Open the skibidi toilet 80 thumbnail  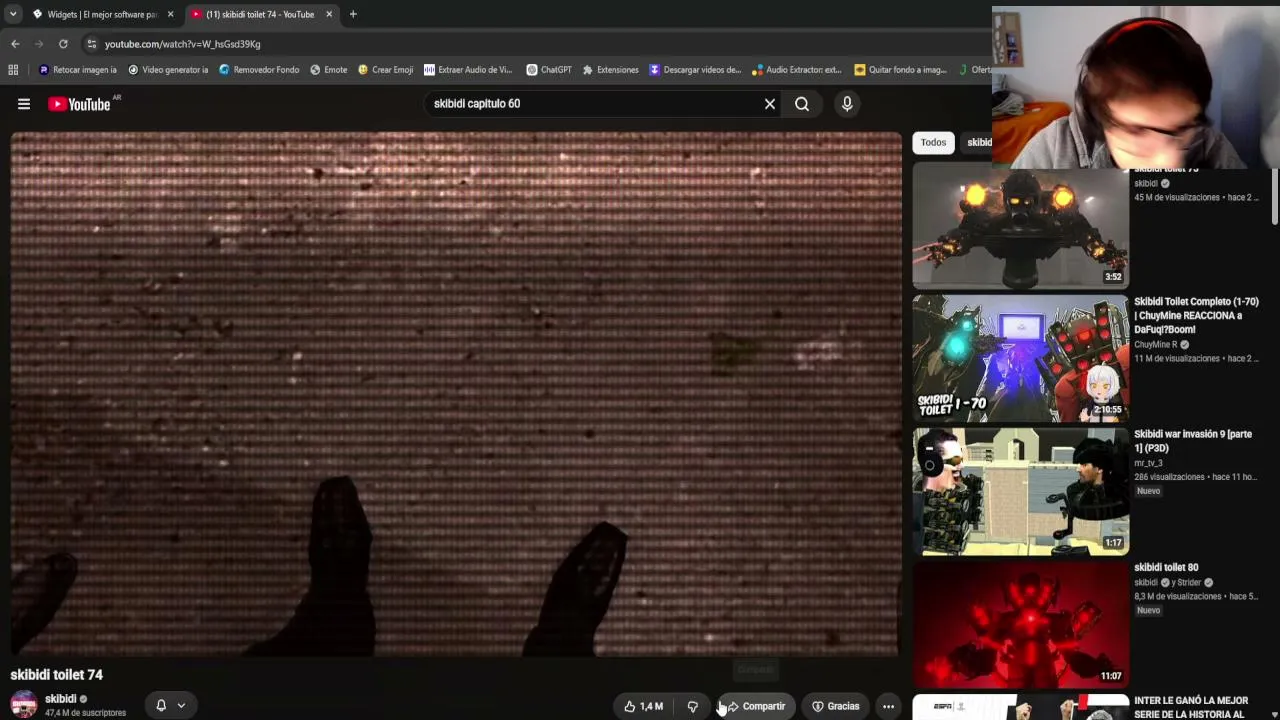click(1020, 624)
